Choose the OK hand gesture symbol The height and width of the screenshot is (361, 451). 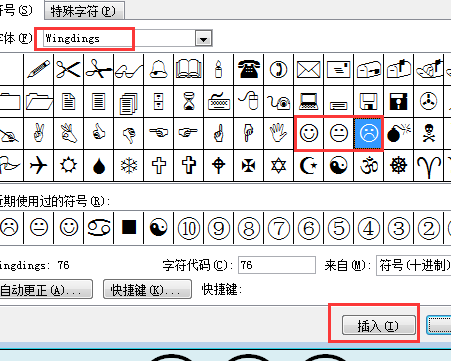pyautogui.click(x=69, y=133)
